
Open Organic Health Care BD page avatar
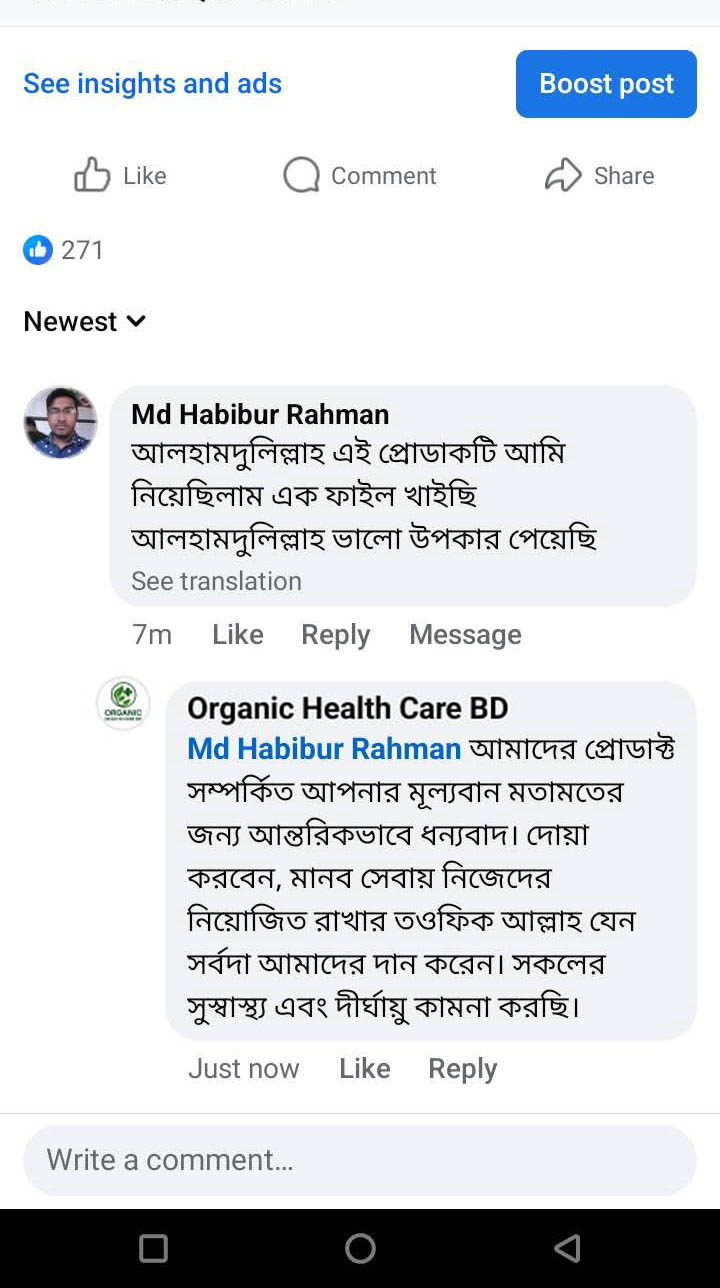click(123, 703)
